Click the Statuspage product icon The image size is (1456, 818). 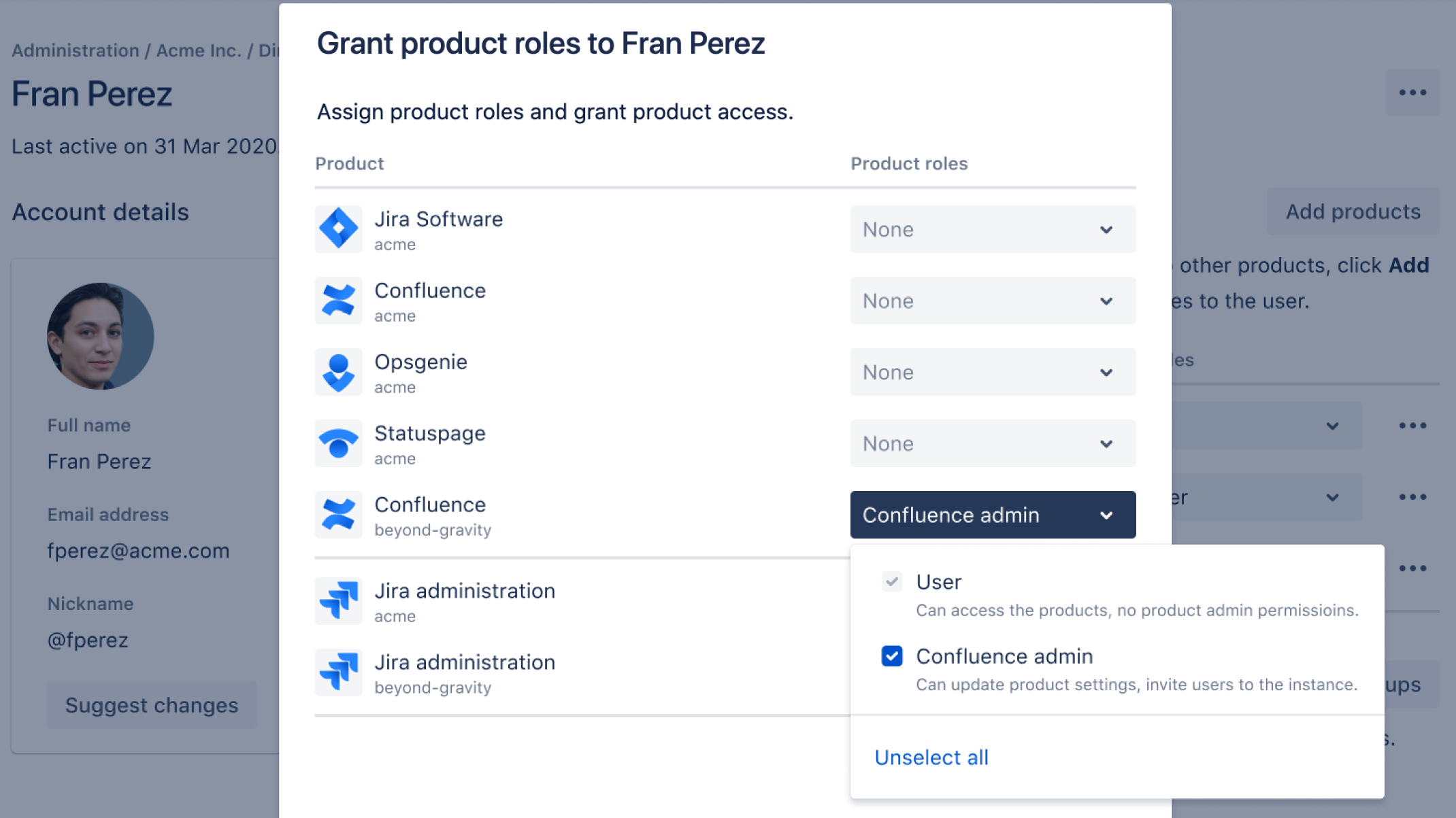[338, 443]
